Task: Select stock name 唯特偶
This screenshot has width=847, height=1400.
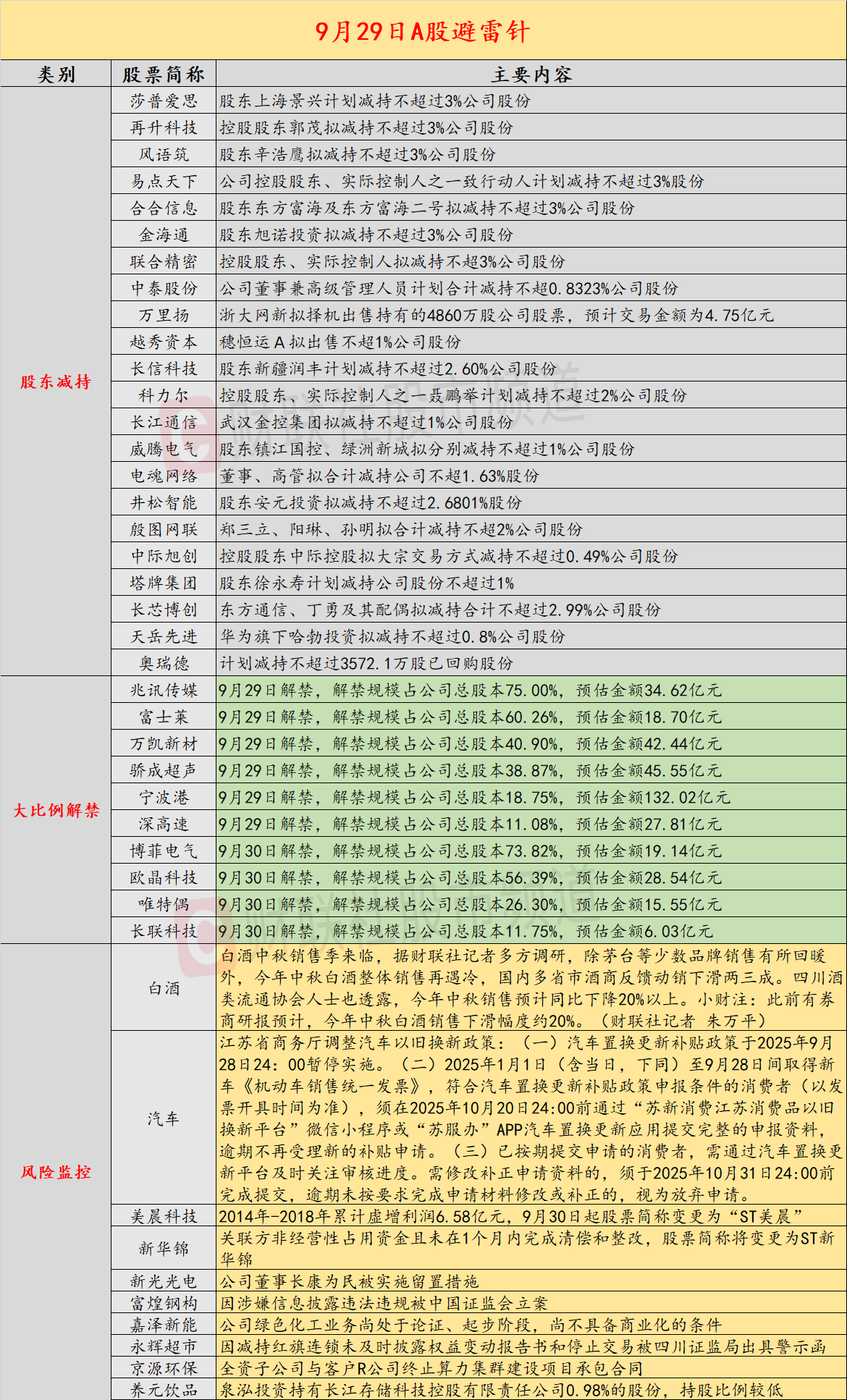Action: coord(164,904)
